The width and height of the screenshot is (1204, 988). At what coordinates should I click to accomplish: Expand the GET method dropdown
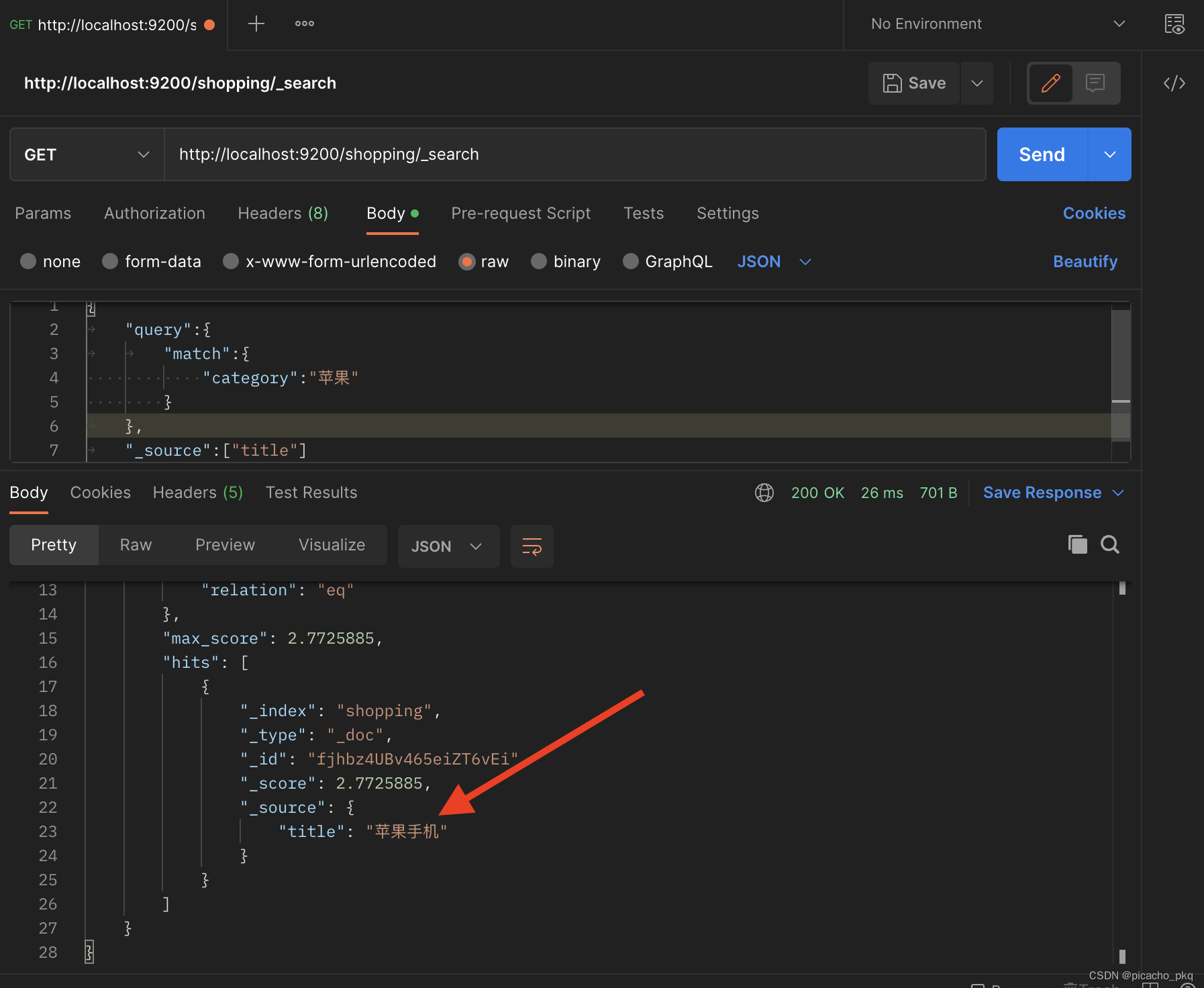(87, 154)
